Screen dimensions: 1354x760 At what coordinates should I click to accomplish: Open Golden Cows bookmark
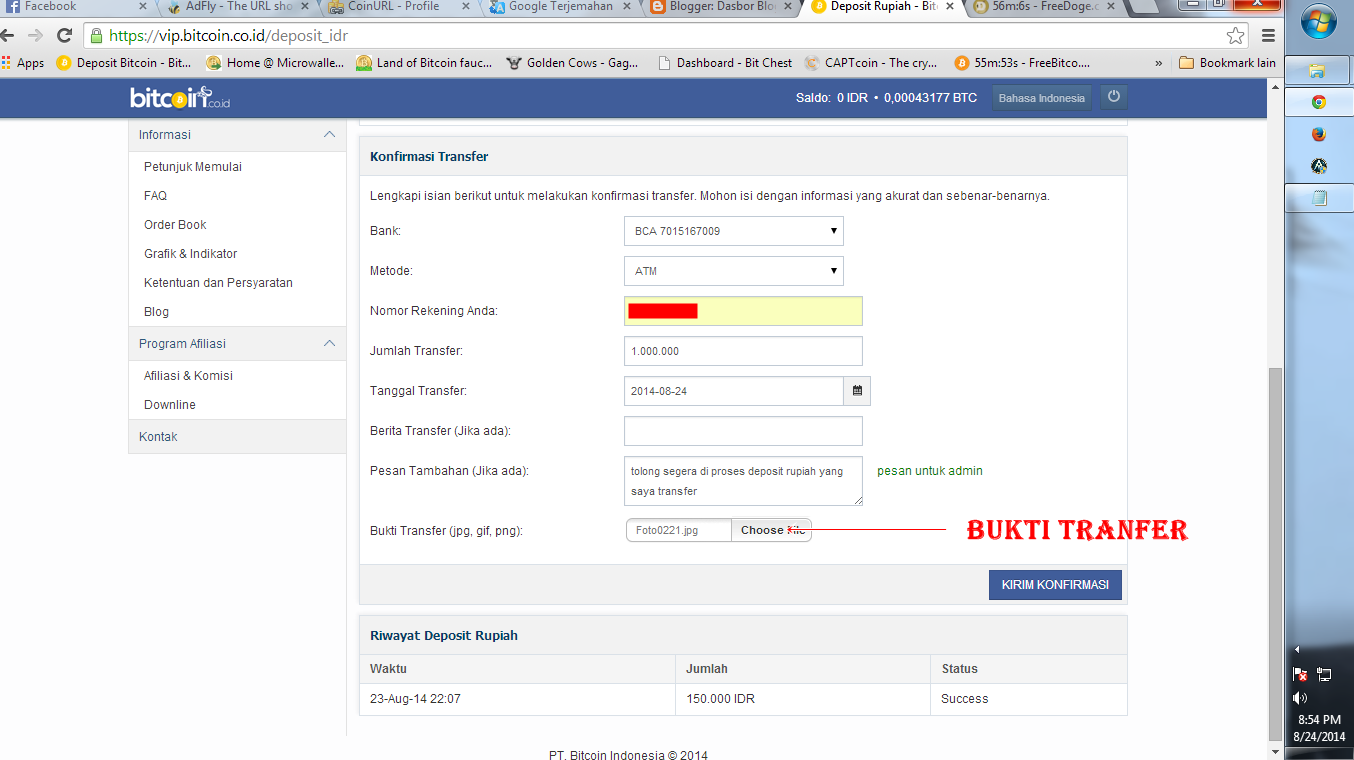(573, 63)
